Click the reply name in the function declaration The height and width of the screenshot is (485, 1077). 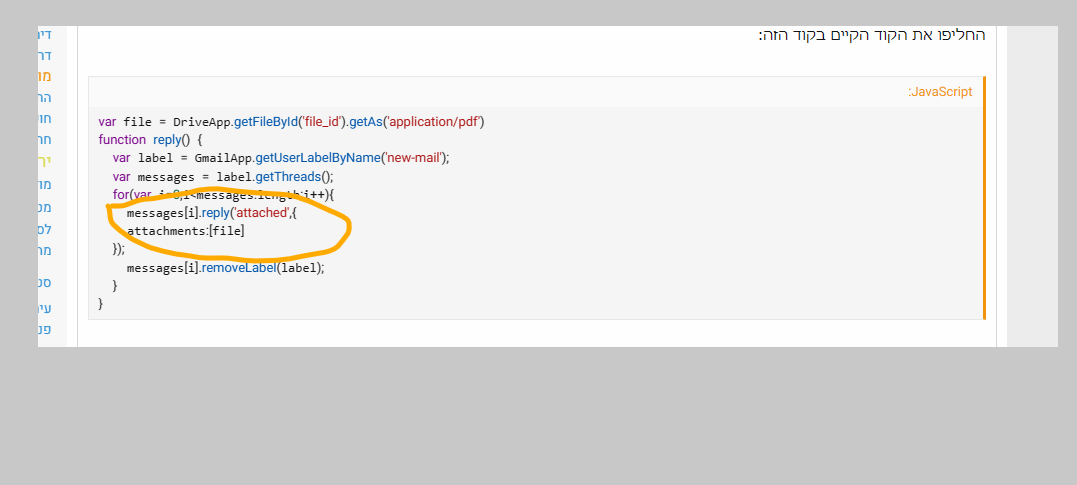[x=167, y=140]
